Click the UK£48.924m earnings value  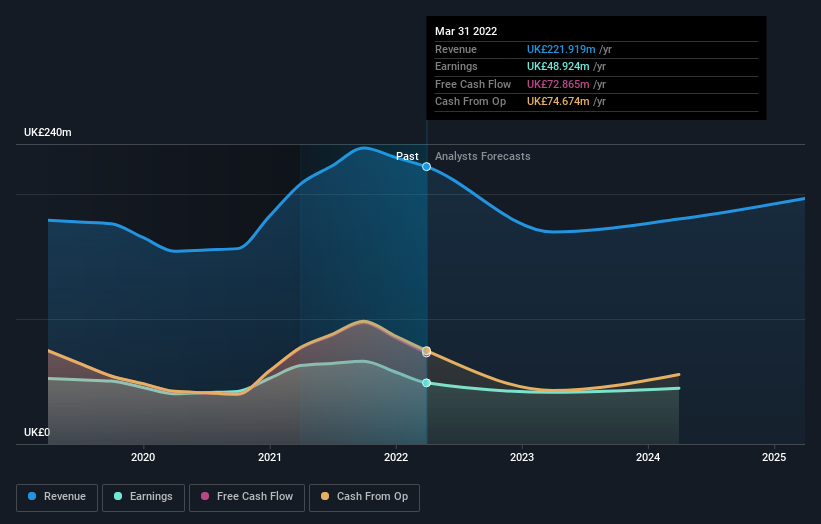(558, 66)
